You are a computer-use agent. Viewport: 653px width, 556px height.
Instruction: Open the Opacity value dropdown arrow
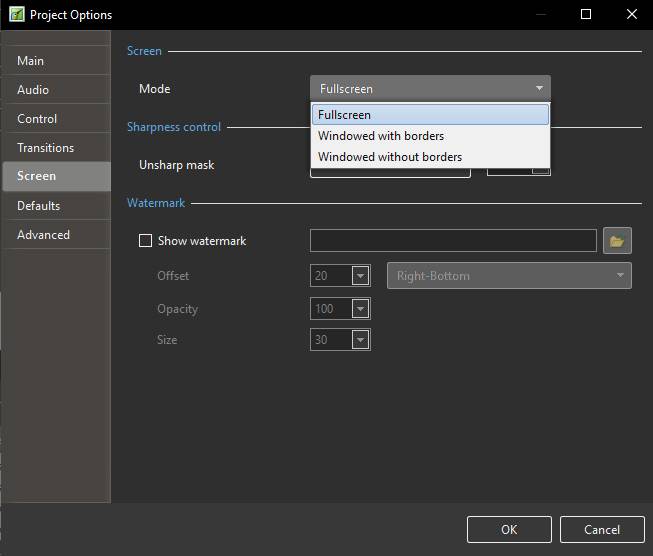361,309
